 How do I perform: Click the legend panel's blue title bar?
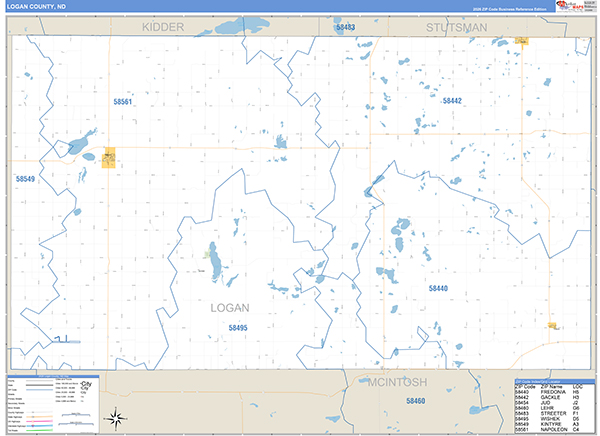(x=53, y=376)
